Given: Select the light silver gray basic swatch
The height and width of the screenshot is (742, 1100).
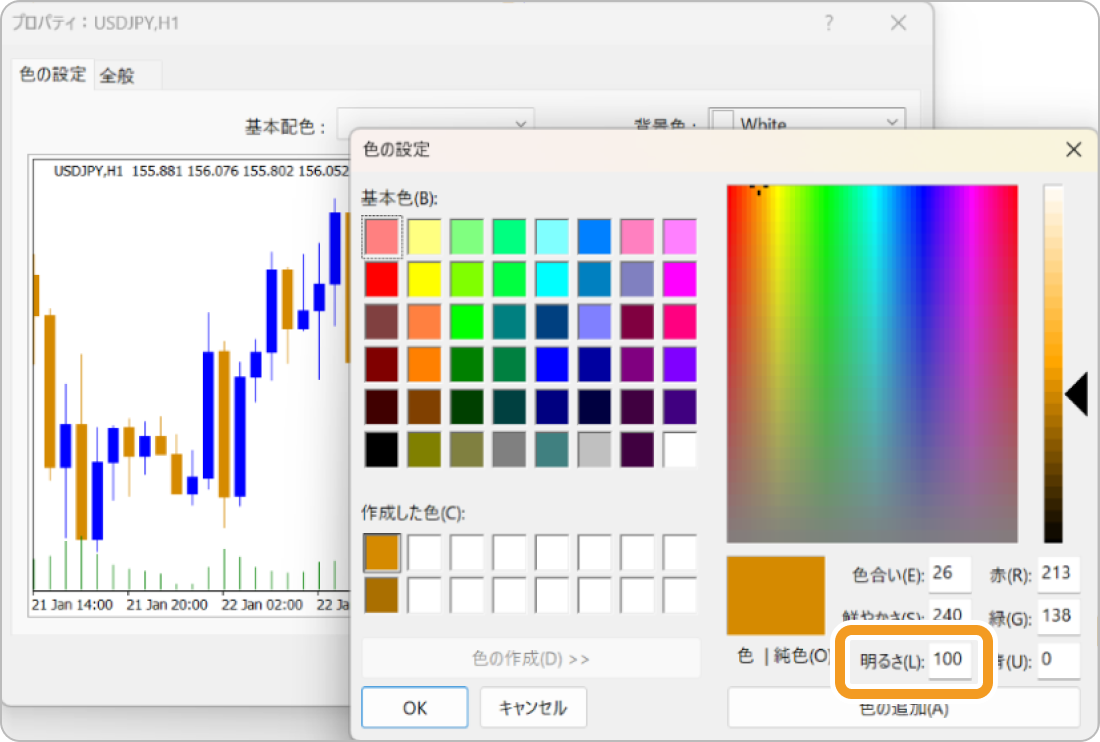Looking at the screenshot, I should point(595,450).
